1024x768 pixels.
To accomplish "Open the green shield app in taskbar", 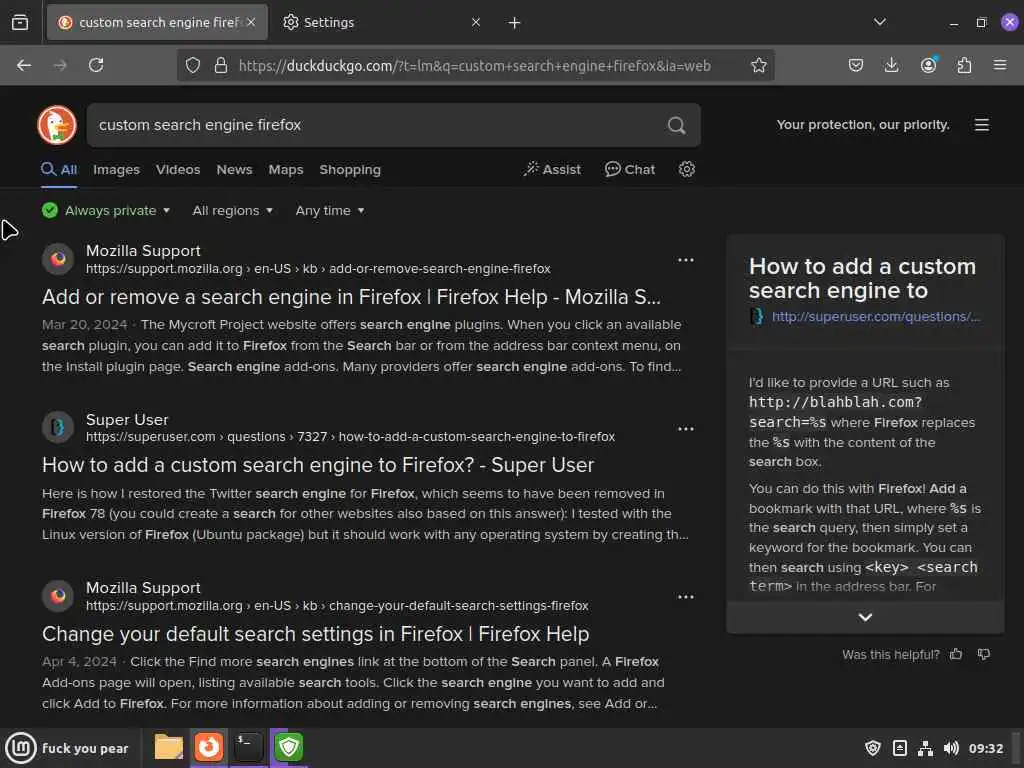I will tap(289, 747).
